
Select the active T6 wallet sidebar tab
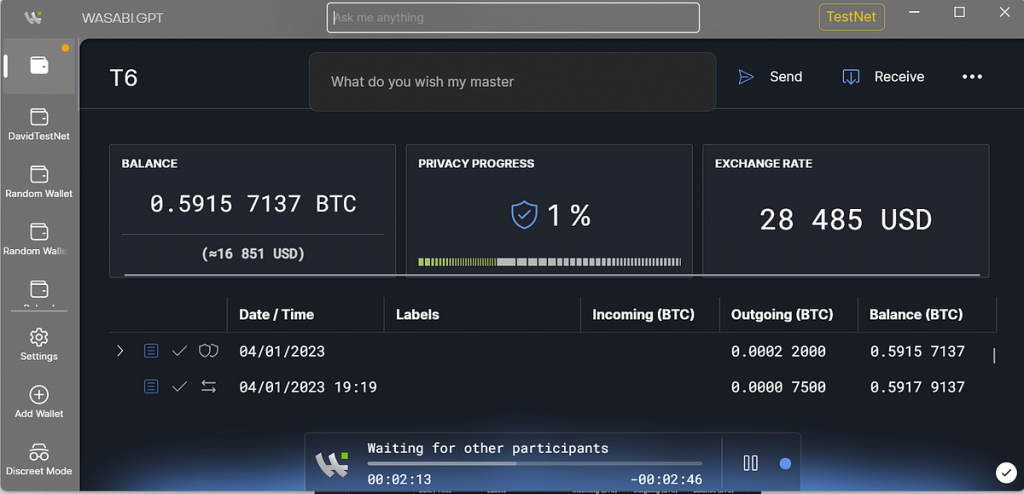[39, 66]
